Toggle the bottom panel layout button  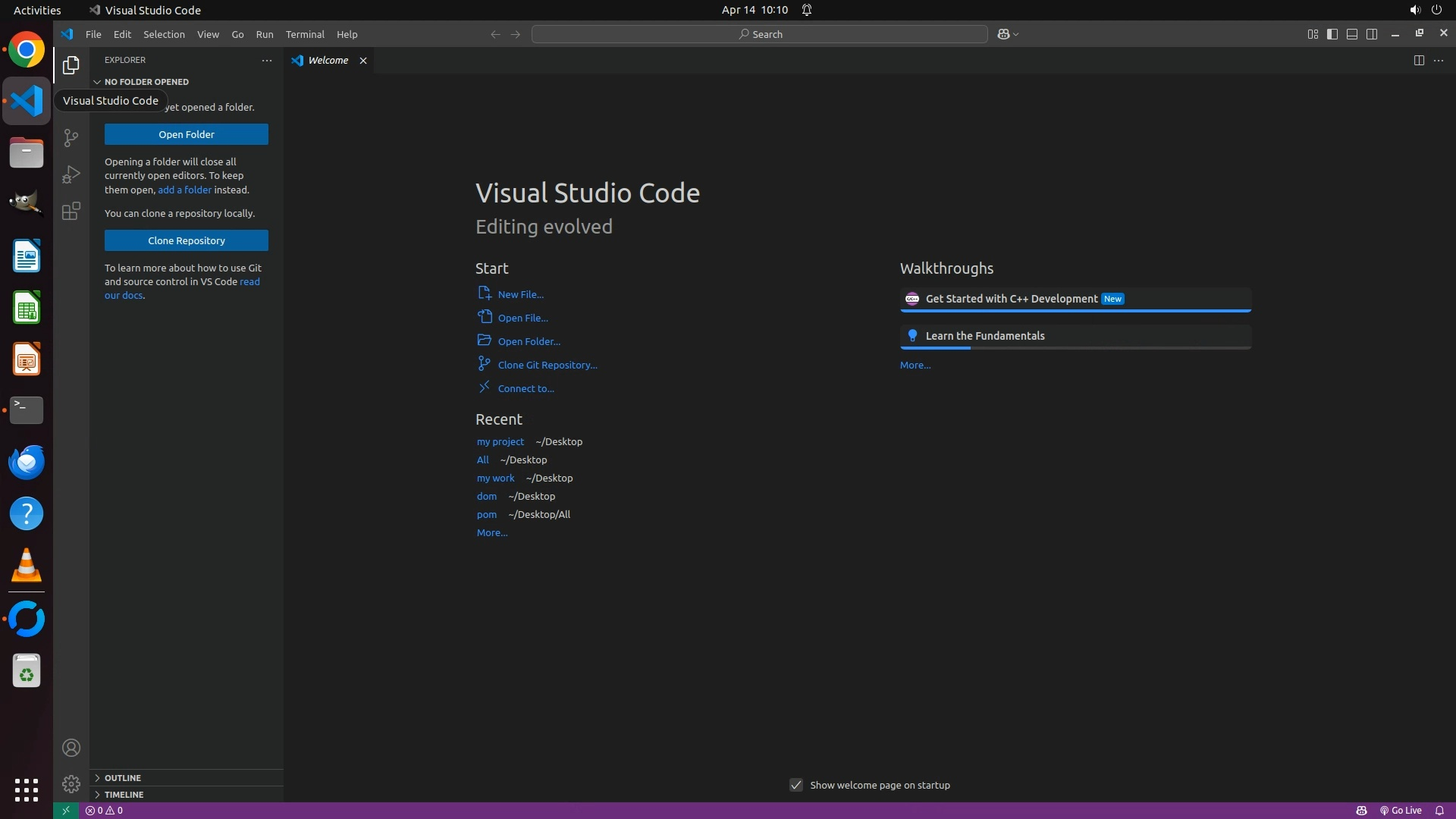click(x=1351, y=34)
